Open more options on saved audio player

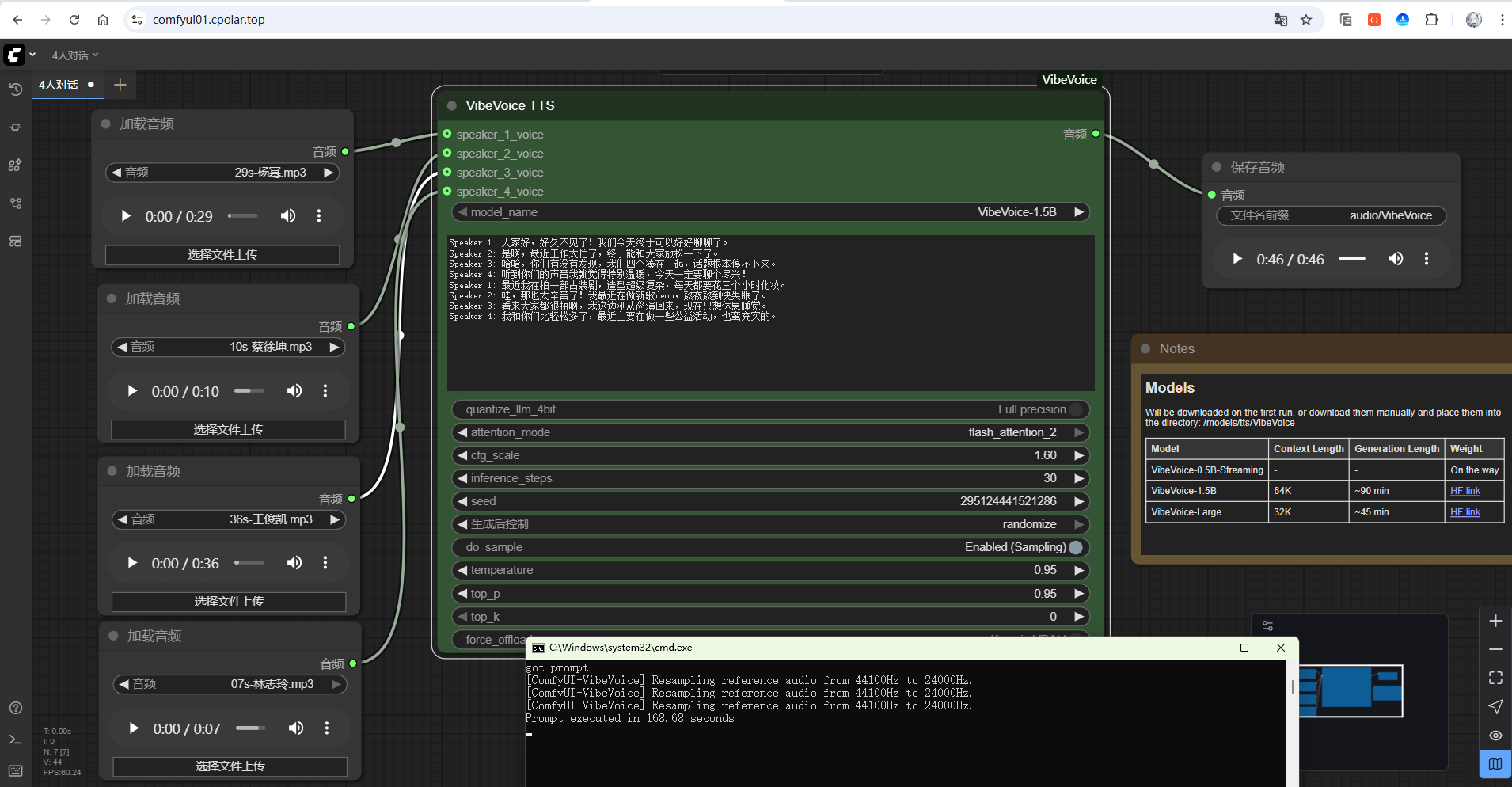(x=1427, y=259)
